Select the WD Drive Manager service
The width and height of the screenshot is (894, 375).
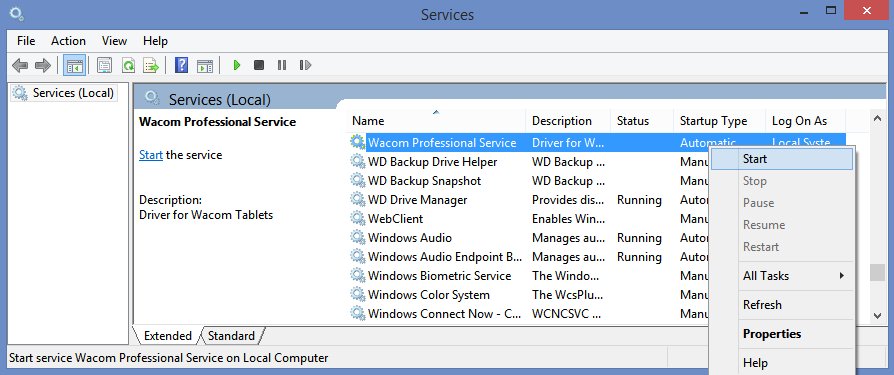(x=418, y=199)
